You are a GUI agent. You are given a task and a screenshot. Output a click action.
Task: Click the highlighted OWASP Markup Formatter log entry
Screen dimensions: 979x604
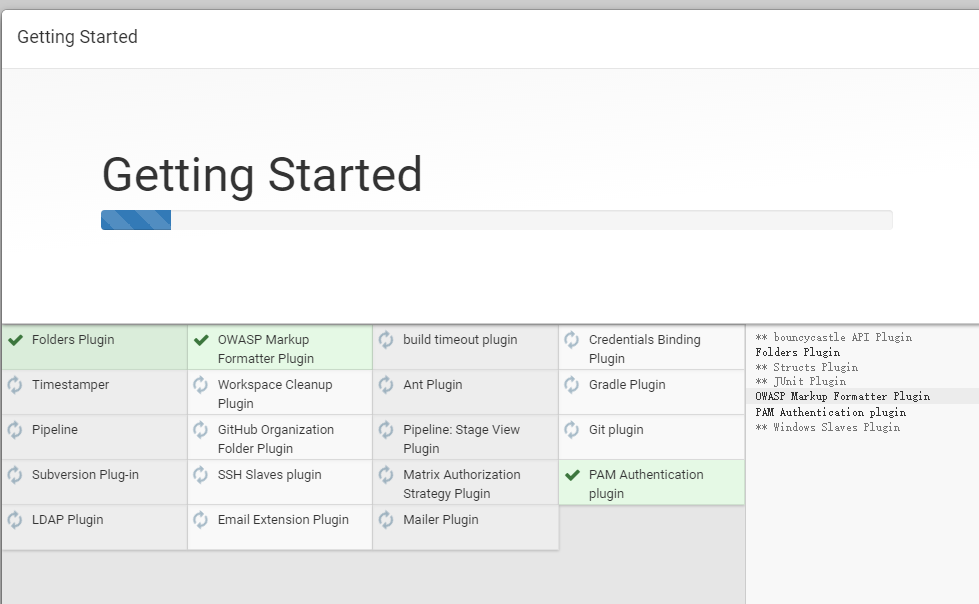(842, 397)
